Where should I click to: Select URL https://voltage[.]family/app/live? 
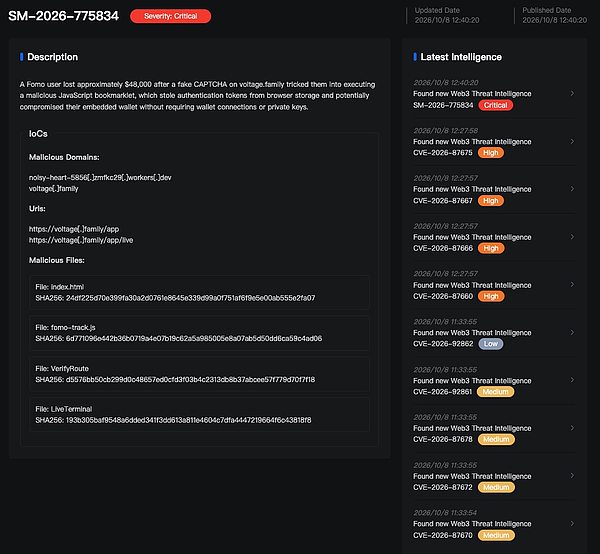pos(81,240)
